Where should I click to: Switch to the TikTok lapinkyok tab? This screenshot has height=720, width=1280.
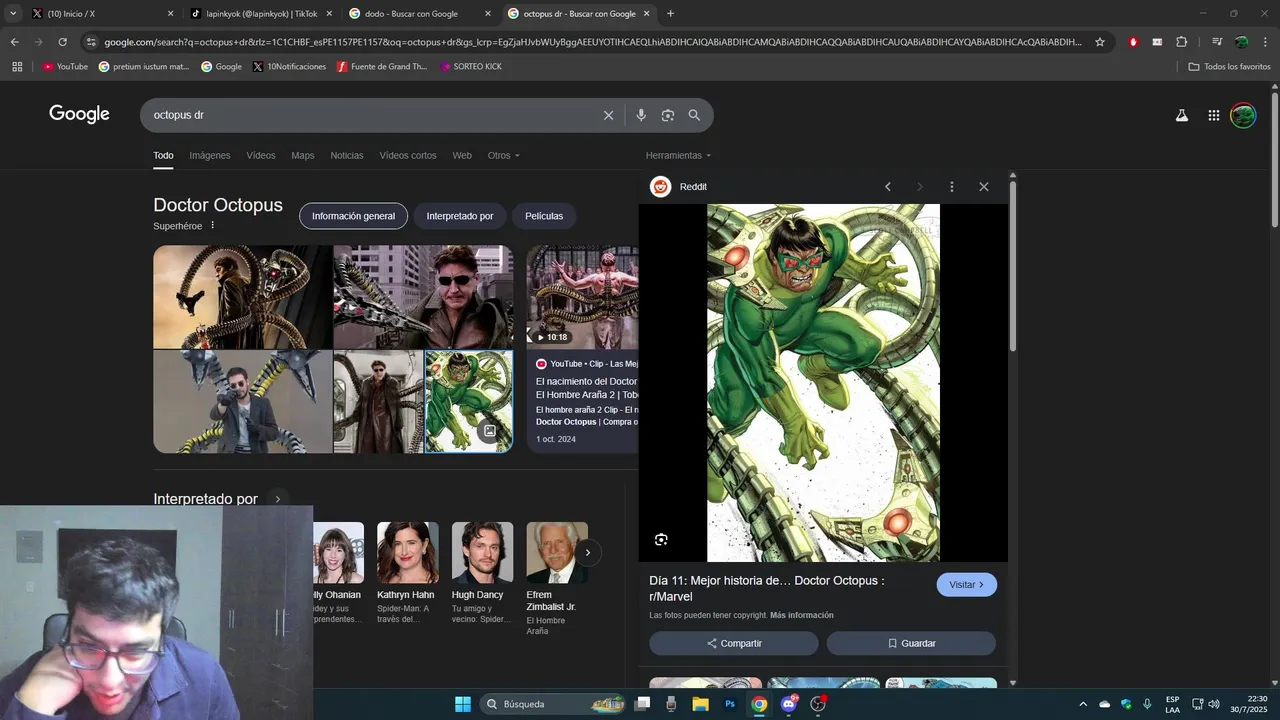coord(262,14)
